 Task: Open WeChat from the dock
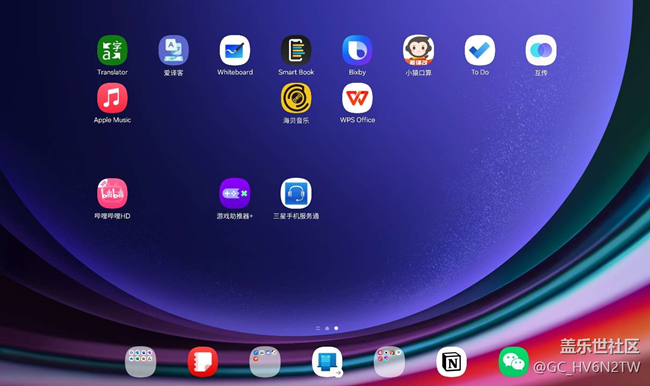click(514, 362)
